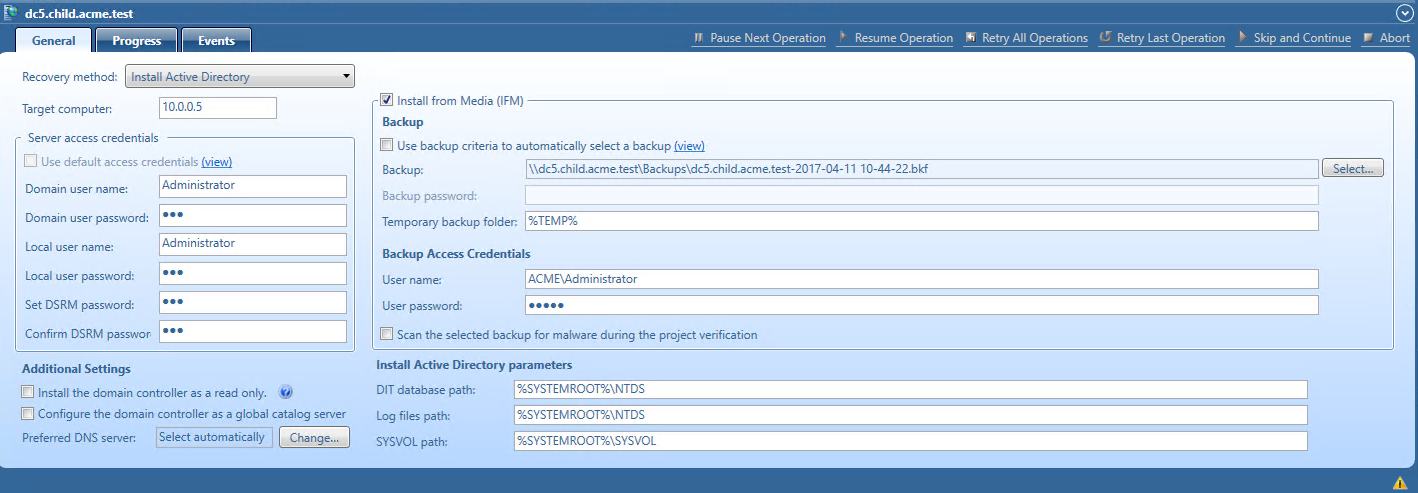Screen dimensions: 1418x493
Task: Click the Domain user name field
Action: (253, 186)
